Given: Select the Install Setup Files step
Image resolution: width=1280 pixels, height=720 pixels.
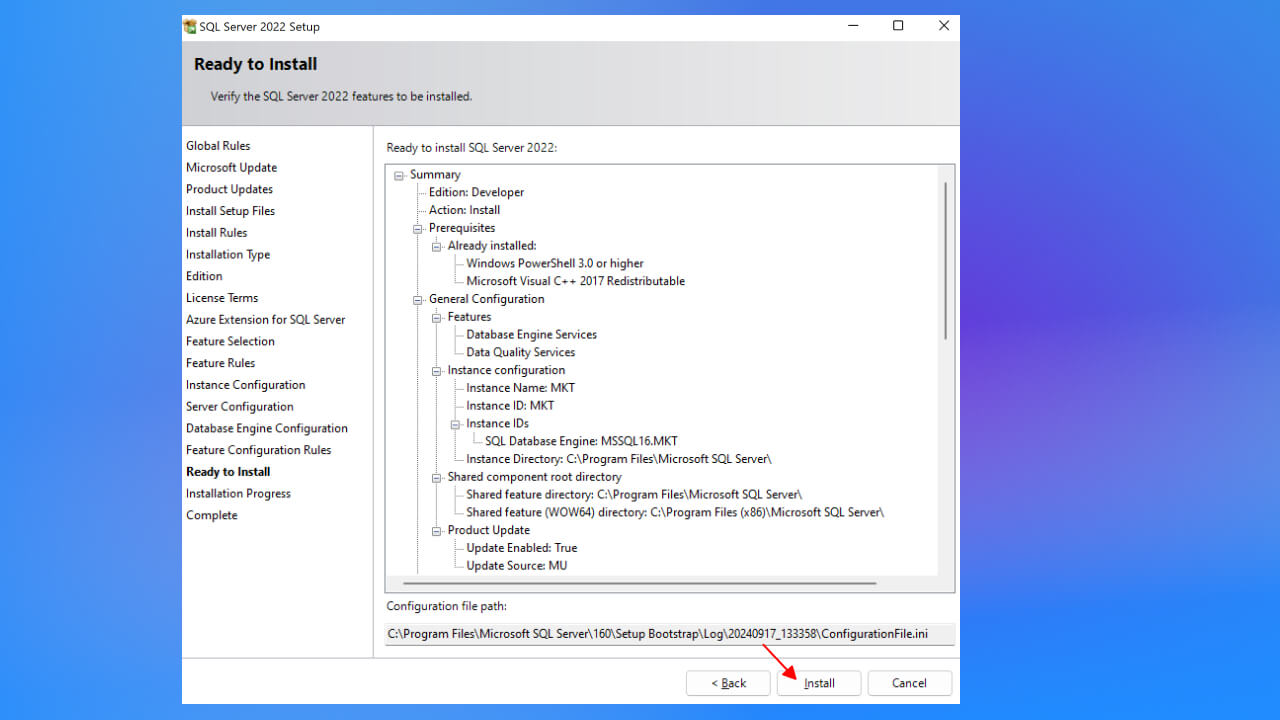Looking at the screenshot, I should [x=230, y=211].
